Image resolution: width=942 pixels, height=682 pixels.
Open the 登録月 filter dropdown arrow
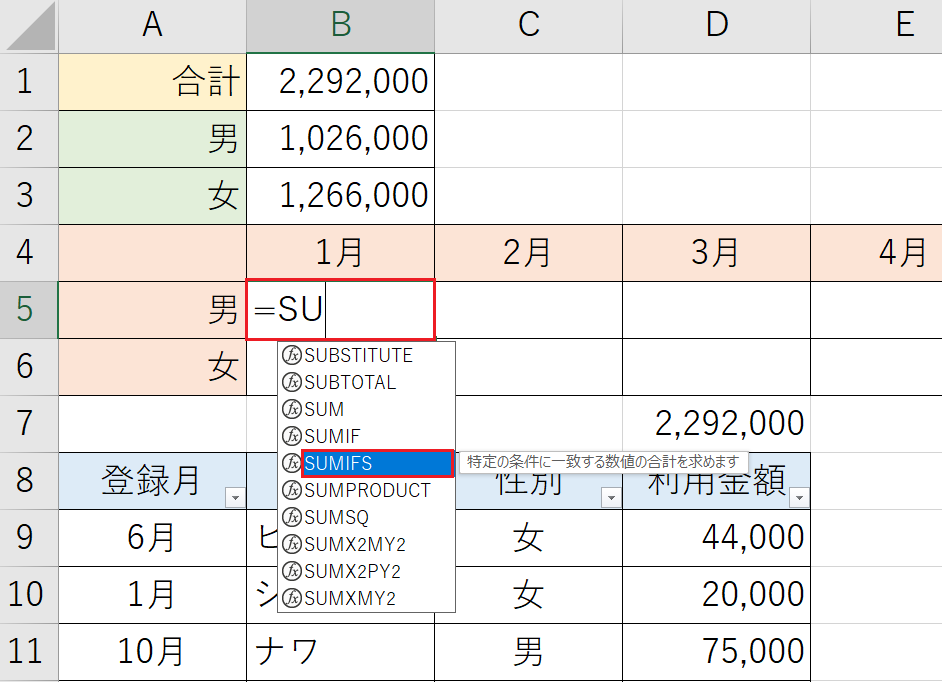point(236,498)
